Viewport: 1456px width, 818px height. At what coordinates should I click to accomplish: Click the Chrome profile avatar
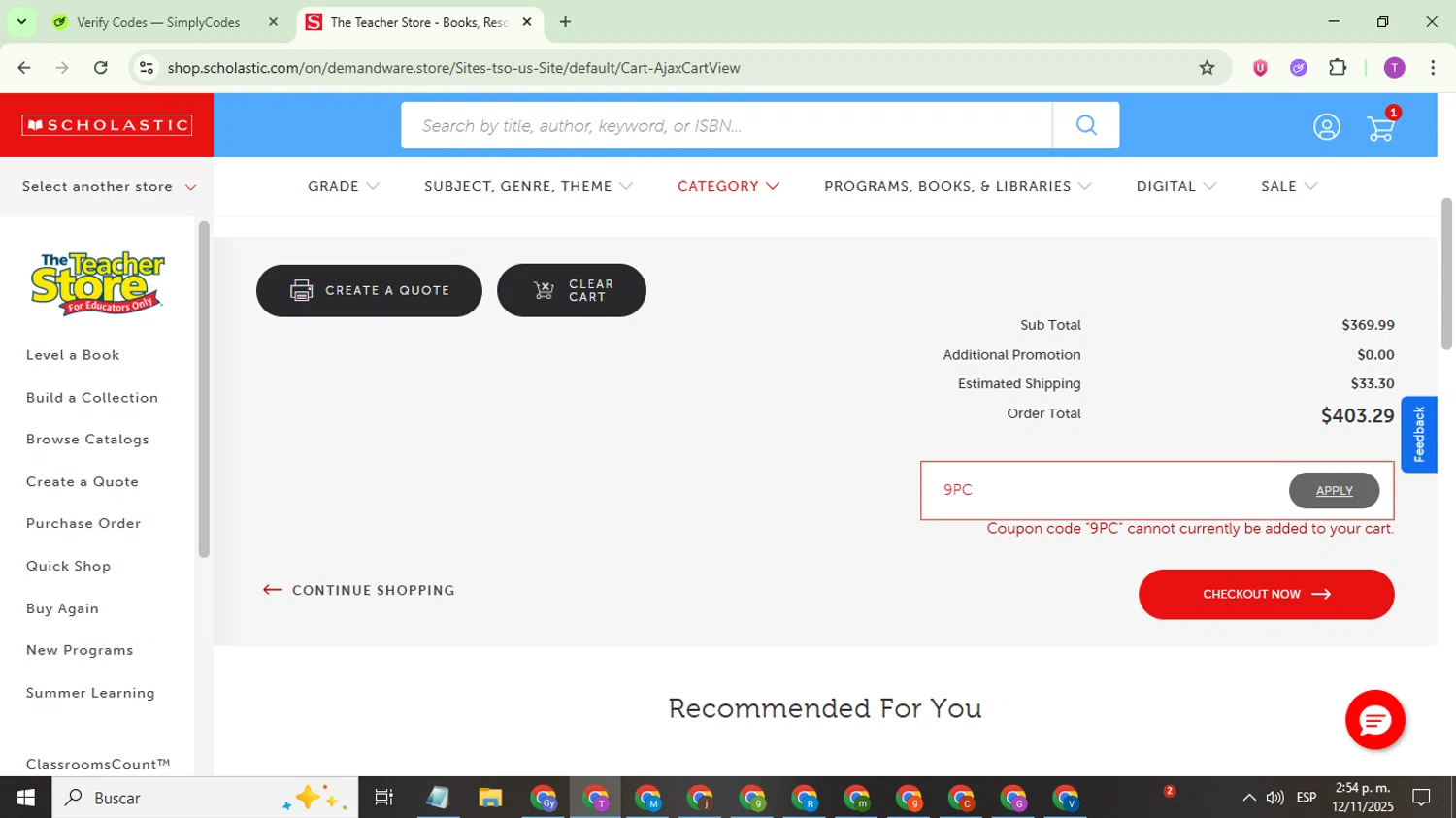tap(1394, 68)
